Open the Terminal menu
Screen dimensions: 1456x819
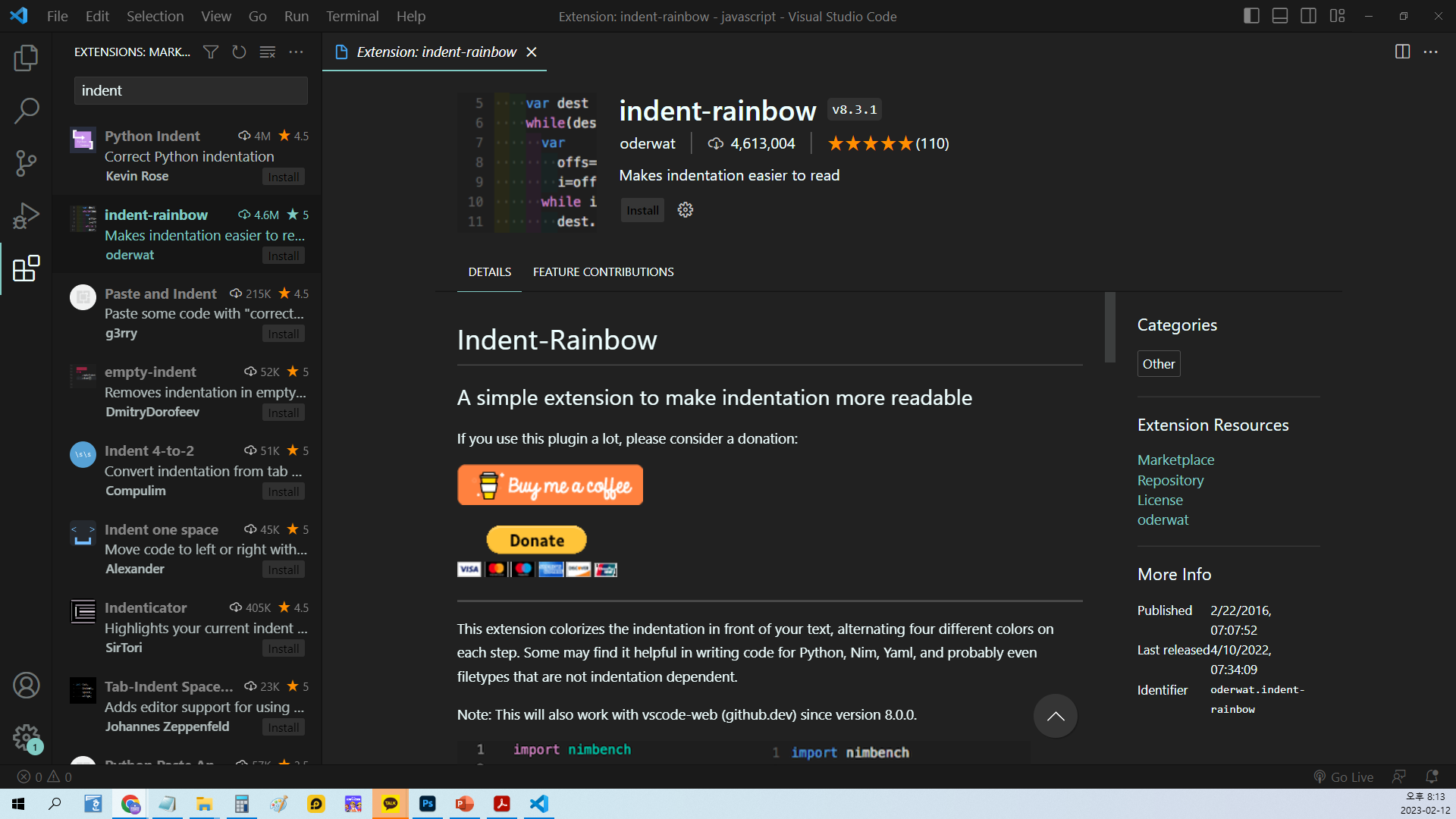pyautogui.click(x=352, y=16)
